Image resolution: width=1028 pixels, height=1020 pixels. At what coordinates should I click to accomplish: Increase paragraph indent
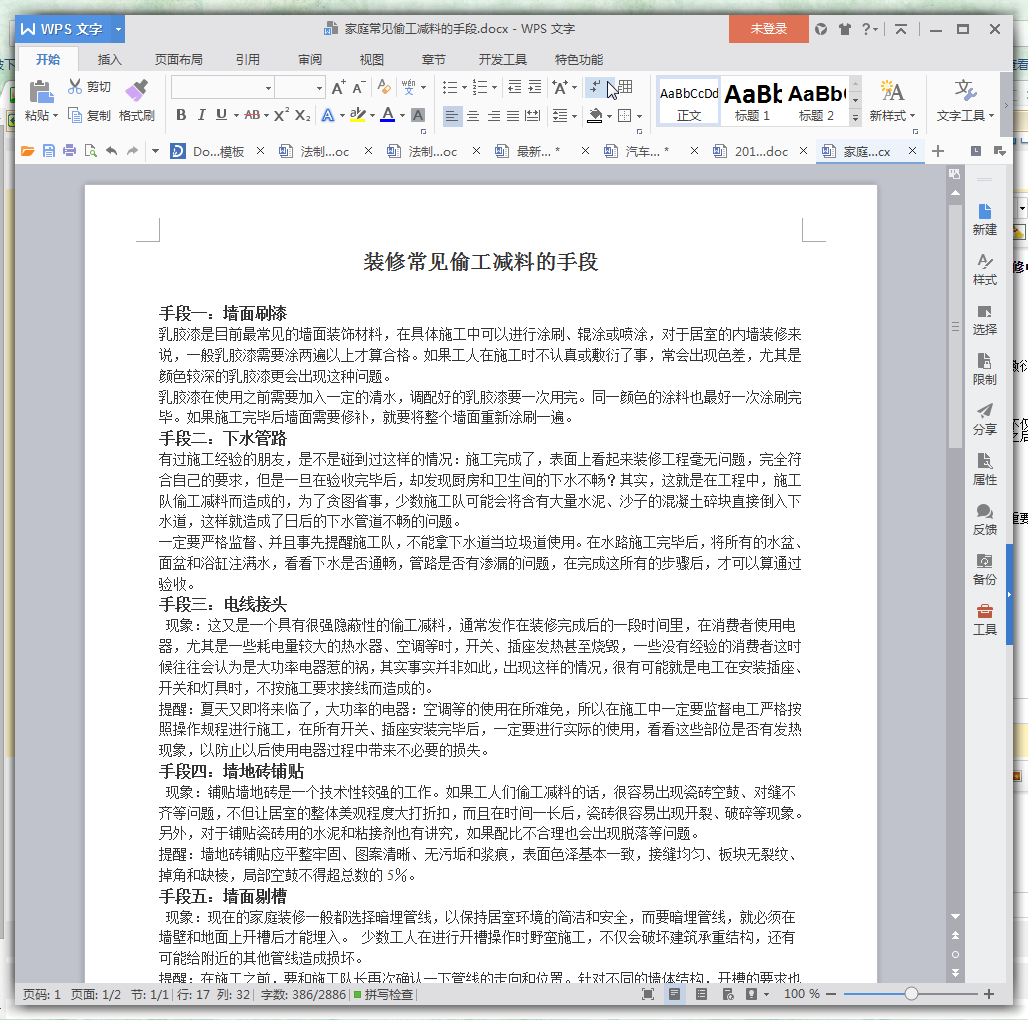(x=535, y=87)
